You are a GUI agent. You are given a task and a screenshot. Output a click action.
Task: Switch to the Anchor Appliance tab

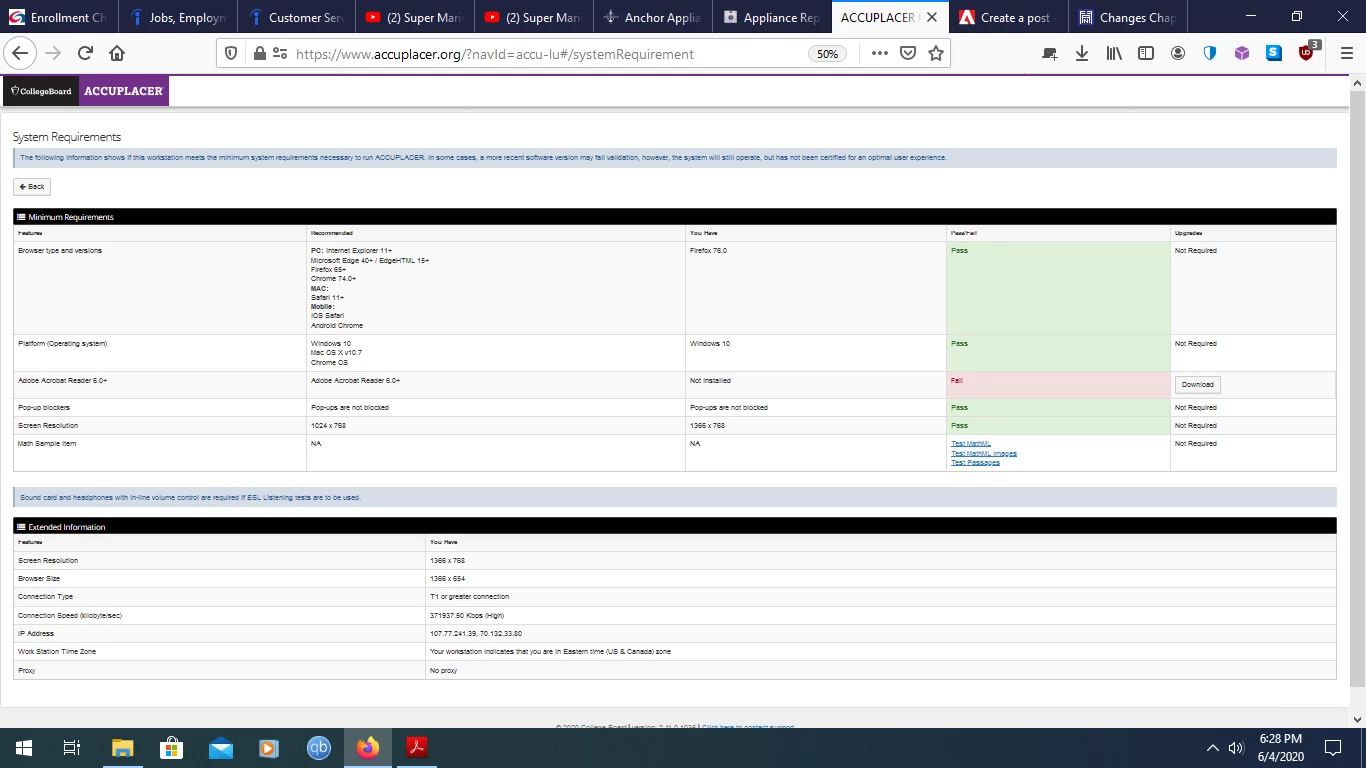(x=654, y=17)
